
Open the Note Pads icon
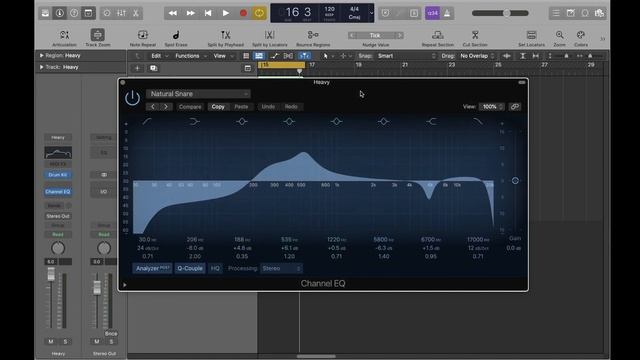pyautogui.click(x=571, y=13)
